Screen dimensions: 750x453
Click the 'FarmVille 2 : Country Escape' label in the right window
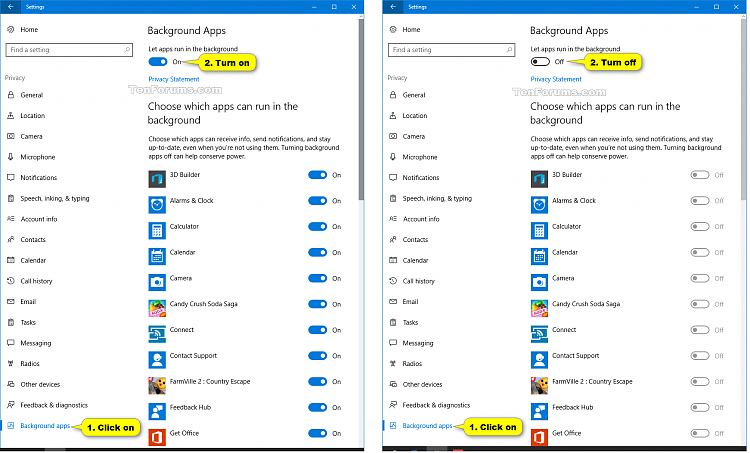pyautogui.click(x=592, y=382)
